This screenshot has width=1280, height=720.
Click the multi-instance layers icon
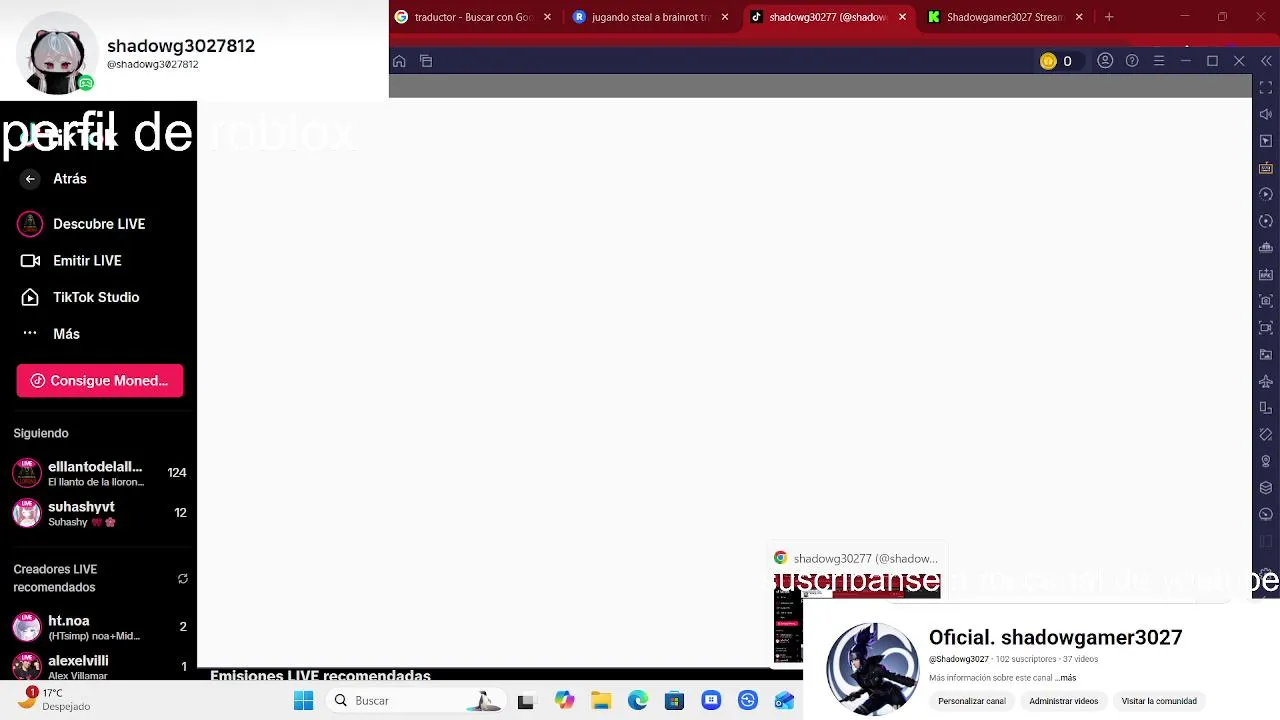[1266, 488]
